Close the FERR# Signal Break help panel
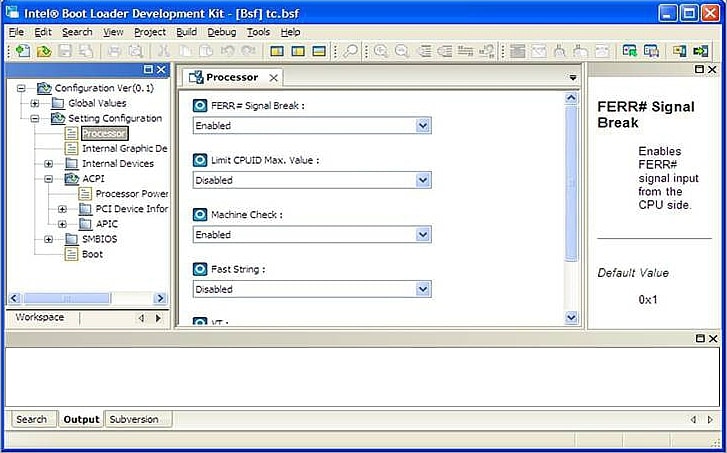Screen dimensions: 727x453 712,70
